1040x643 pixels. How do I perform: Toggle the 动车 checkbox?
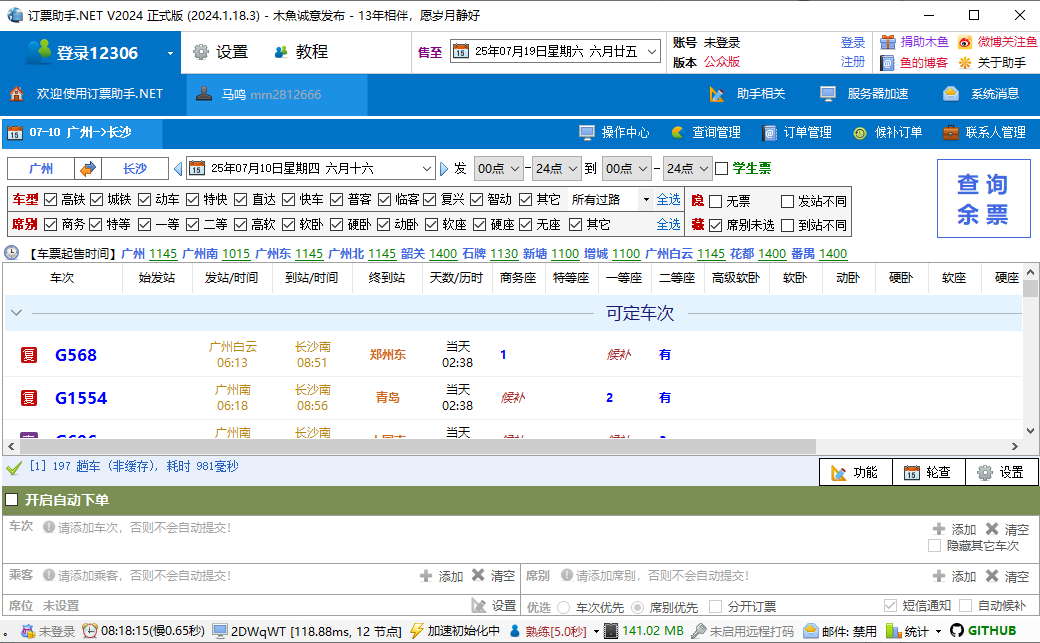click(145, 199)
